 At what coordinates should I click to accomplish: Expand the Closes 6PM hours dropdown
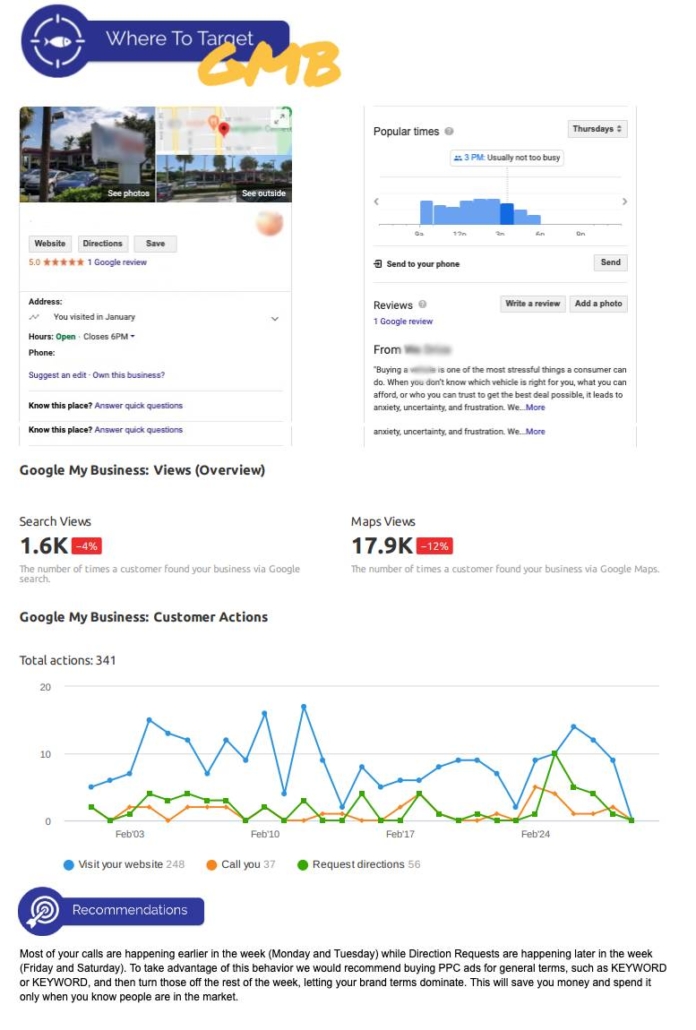pos(109,336)
